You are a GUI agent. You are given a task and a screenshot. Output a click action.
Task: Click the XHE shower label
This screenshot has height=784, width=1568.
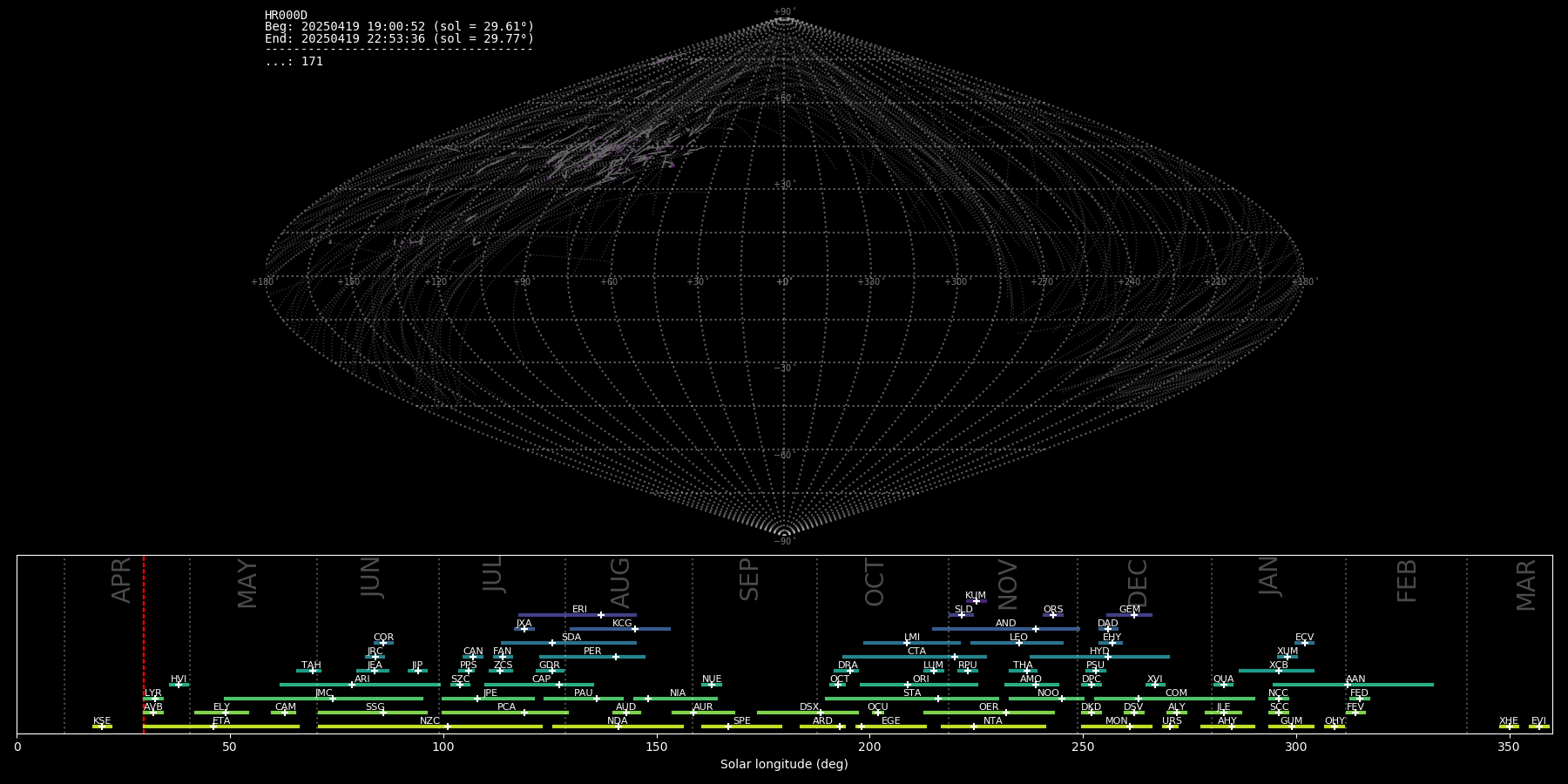pos(1509,721)
